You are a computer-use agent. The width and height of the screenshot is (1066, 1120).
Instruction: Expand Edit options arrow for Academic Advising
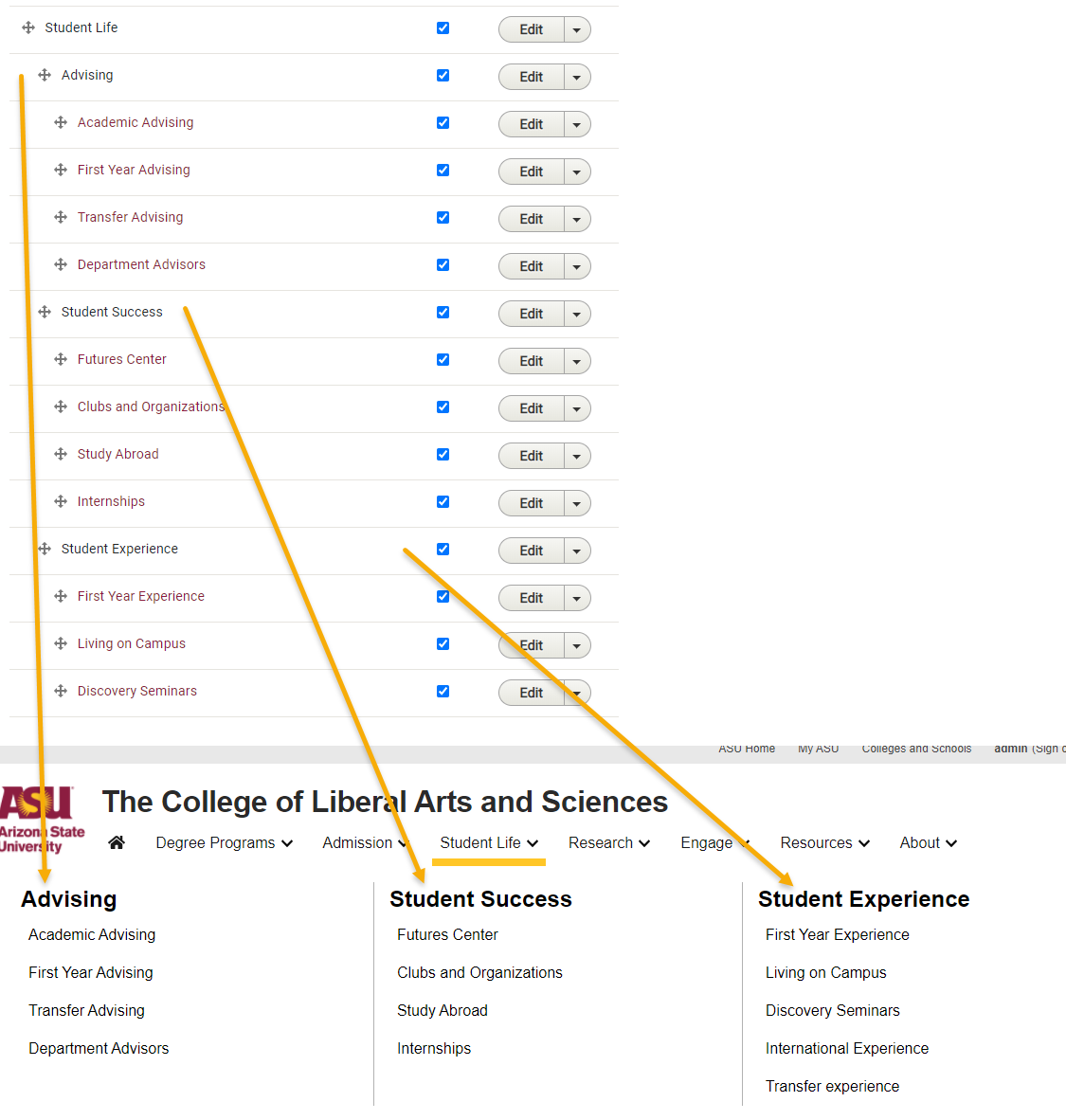[x=576, y=124]
